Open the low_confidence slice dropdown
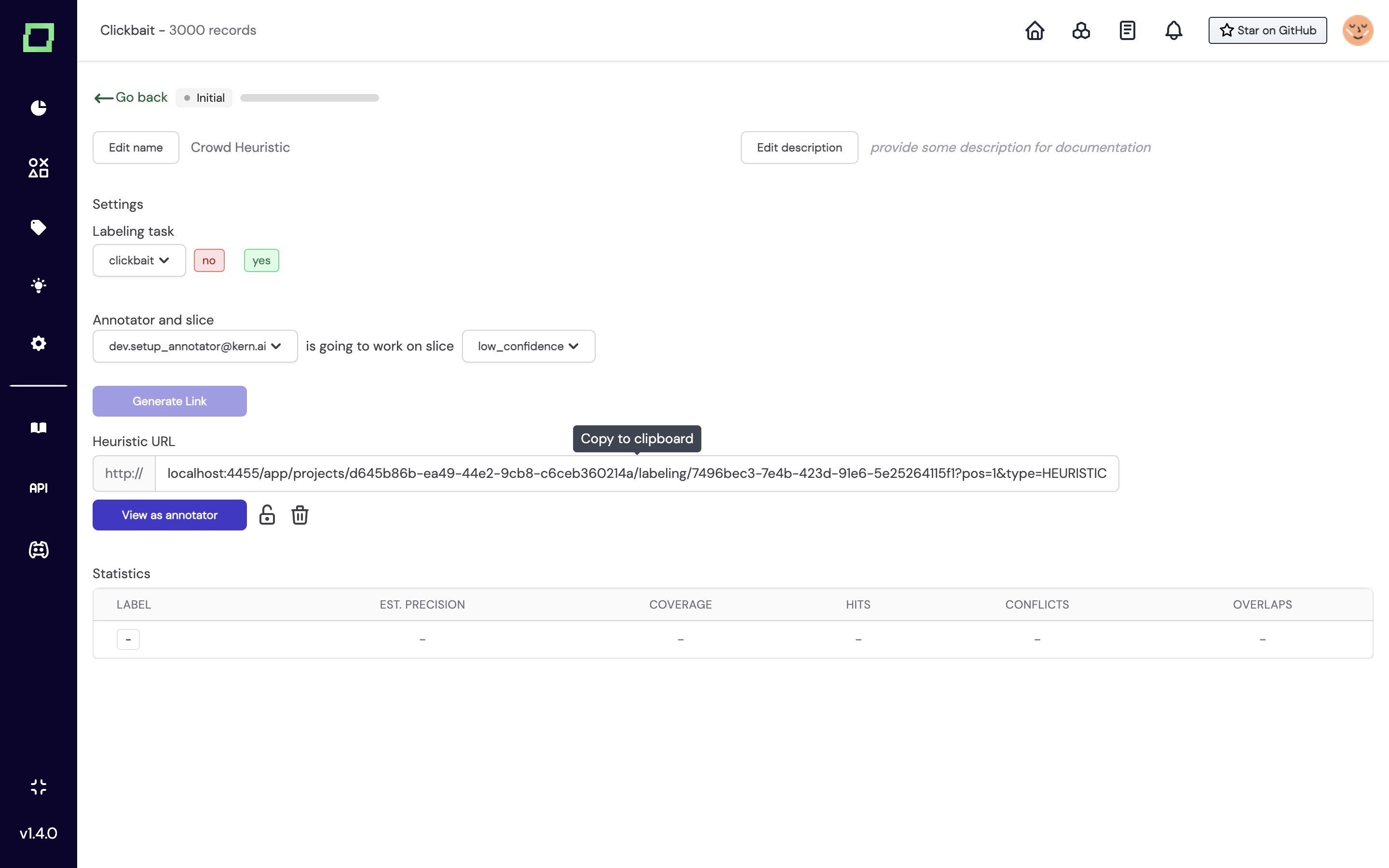This screenshot has height=868, width=1389. tap(528, 346)
